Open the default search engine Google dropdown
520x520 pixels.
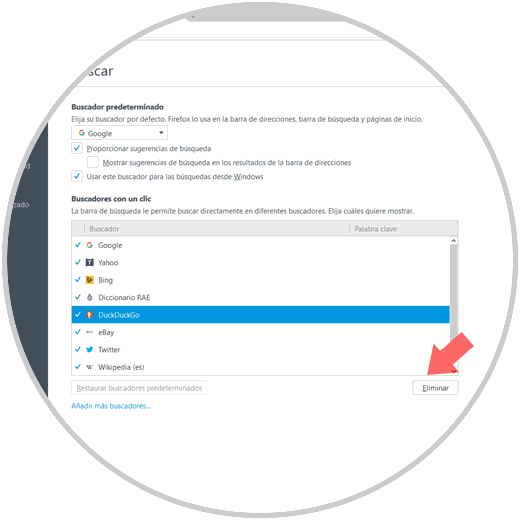pyautogui.click(x=119, y=133)
